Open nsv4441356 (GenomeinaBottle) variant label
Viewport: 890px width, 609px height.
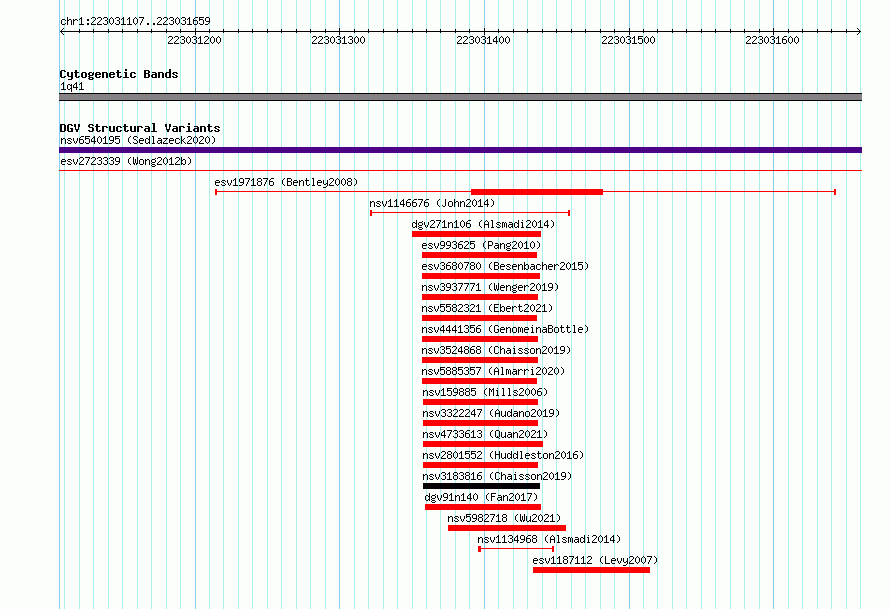(505, 329)
